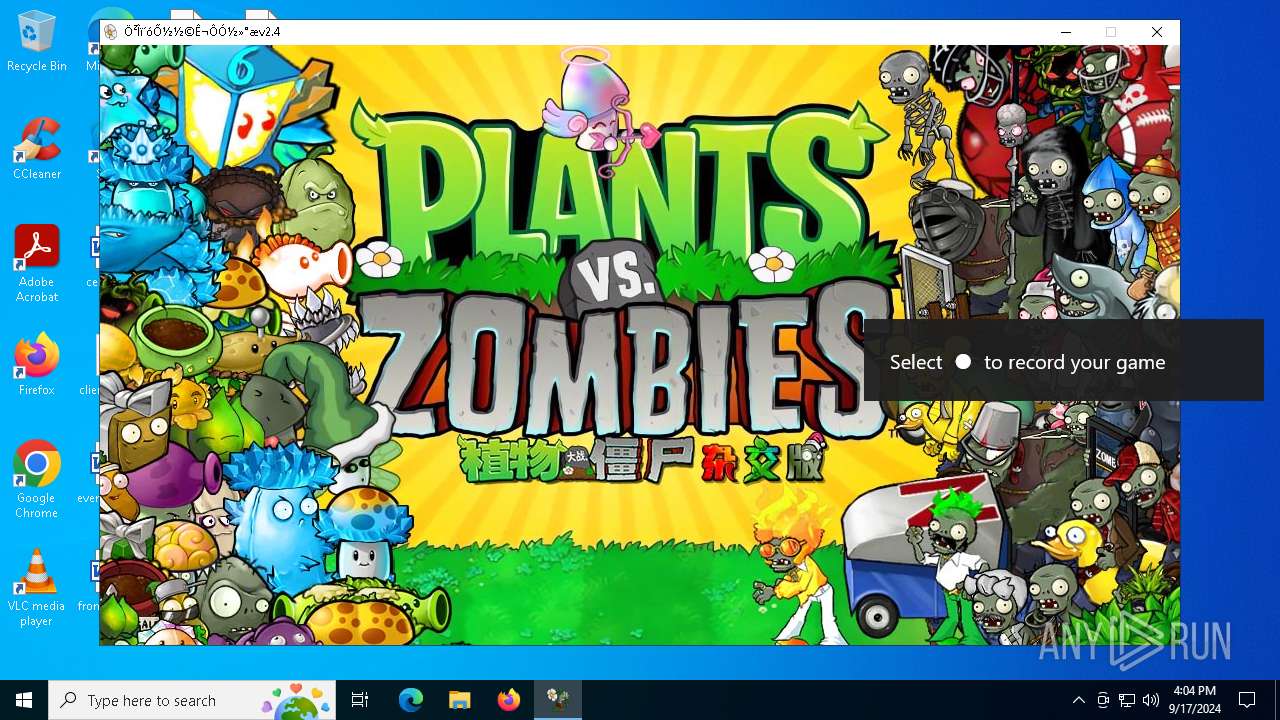Viewport: 1280px width, 720px height.
Task: Close the Plants vs. Zombies window
Action: pos(1157,32)
